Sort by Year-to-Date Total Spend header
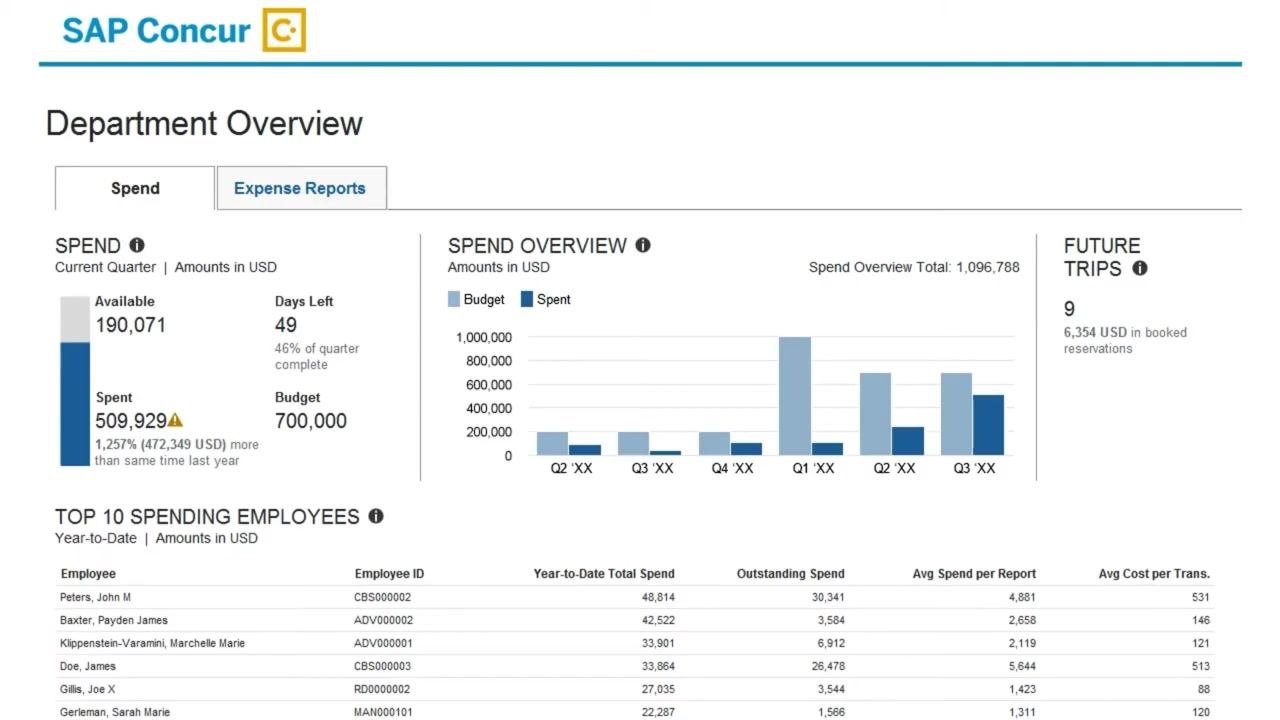 (604, 573)
